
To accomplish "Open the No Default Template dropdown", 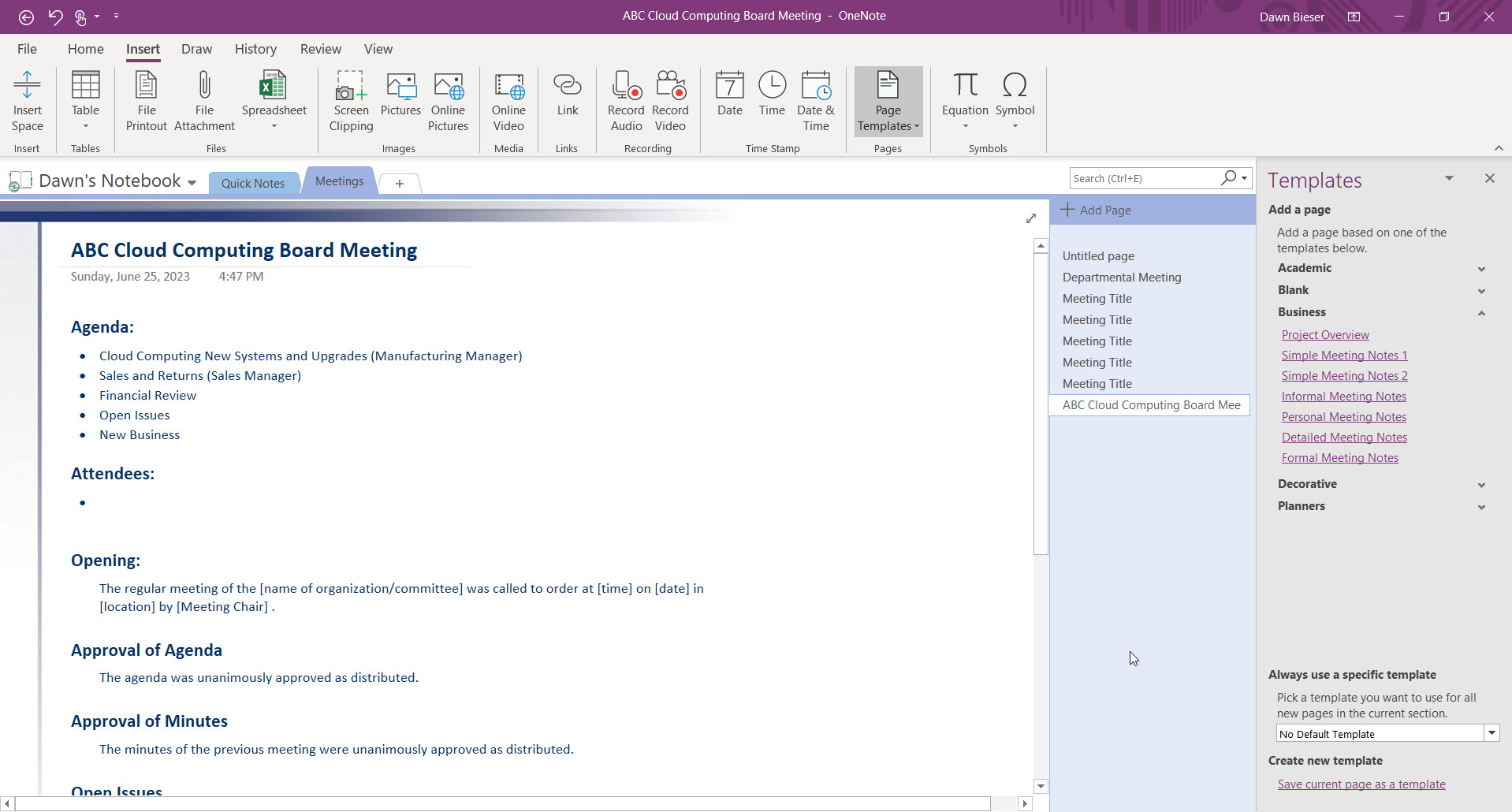I will coord(1491,733).
